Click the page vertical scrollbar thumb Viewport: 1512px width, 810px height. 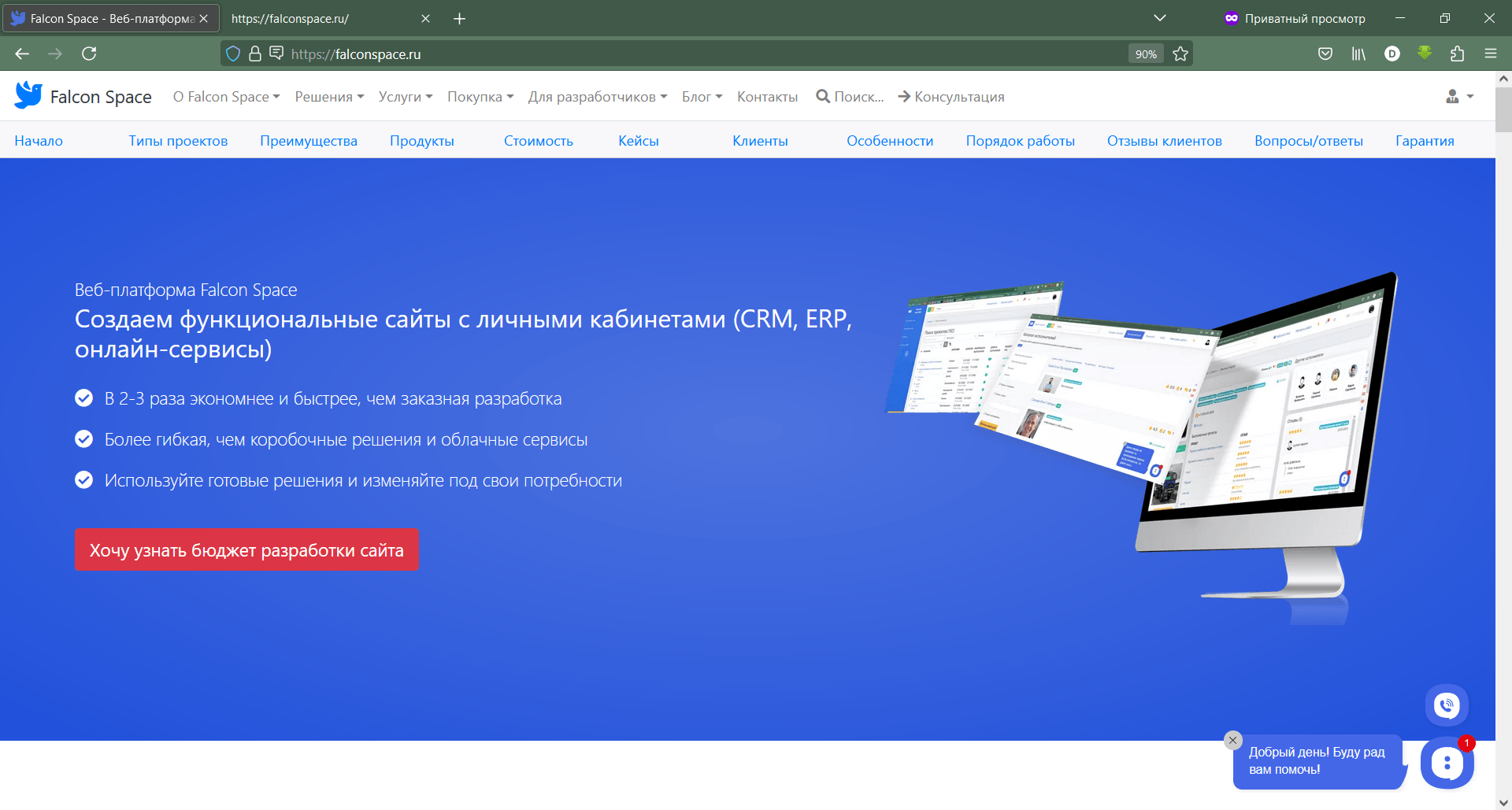[x=1503, y=110]
